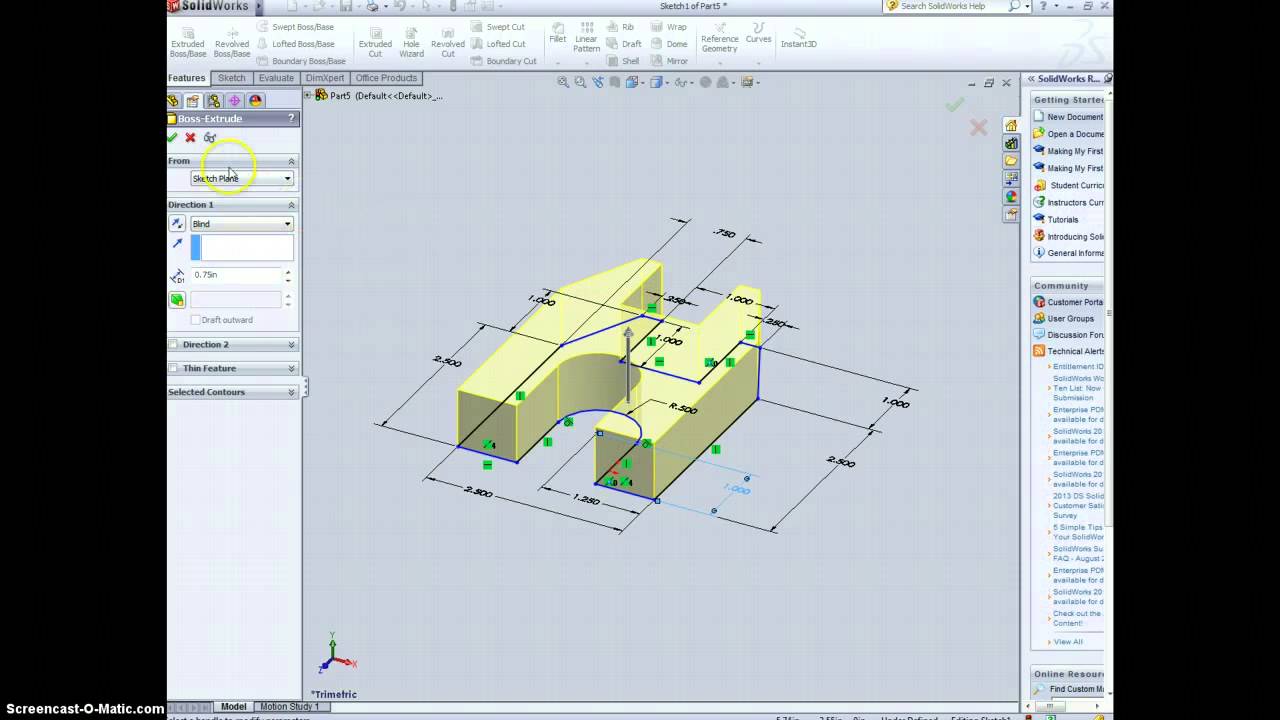This screenshot has height=720, width=1280.
Task: Click Zoom to Fit in view toolbar
Action: 563,83
